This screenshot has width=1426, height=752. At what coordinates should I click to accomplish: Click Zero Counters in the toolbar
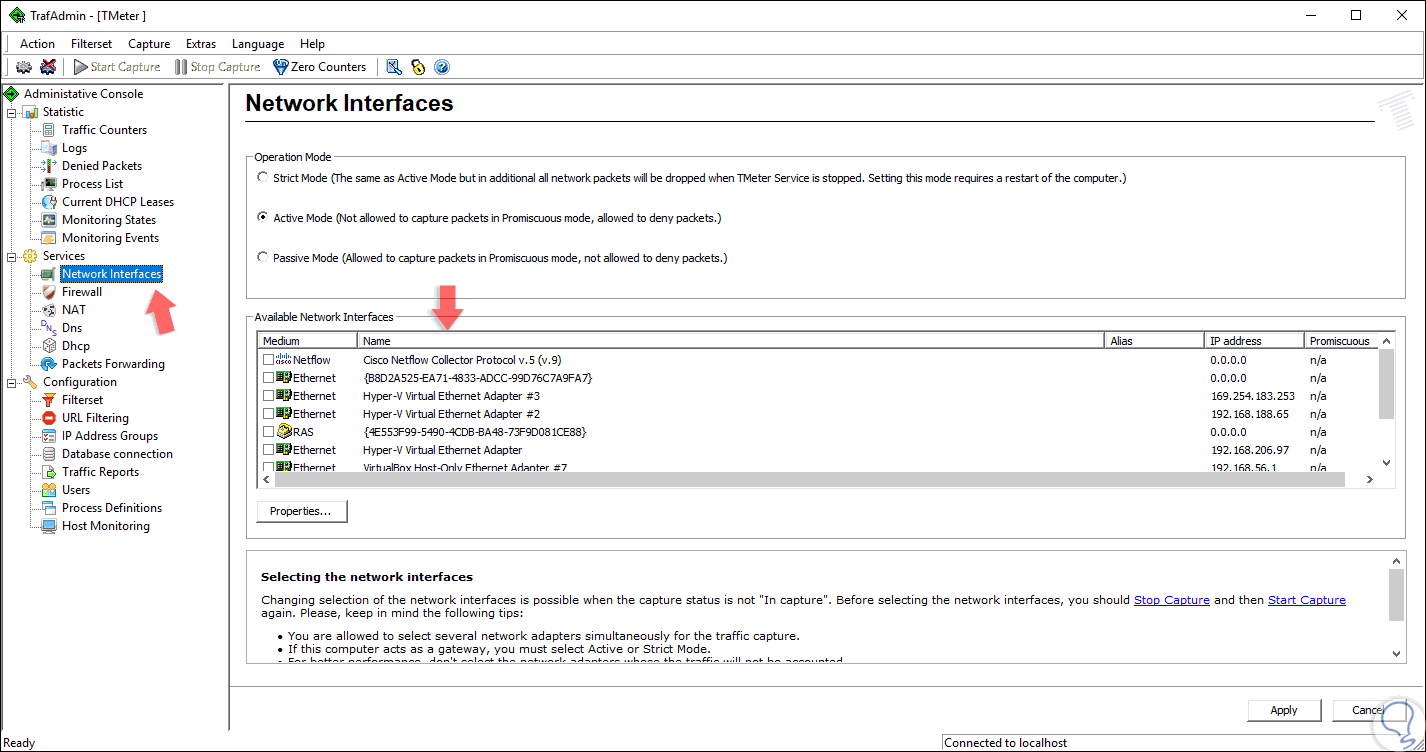pos(319,67)
